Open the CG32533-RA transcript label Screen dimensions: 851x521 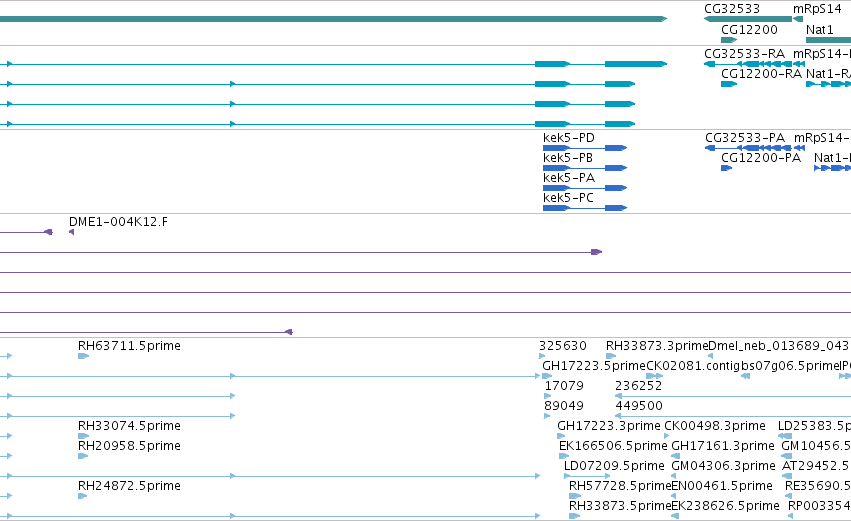744,54
